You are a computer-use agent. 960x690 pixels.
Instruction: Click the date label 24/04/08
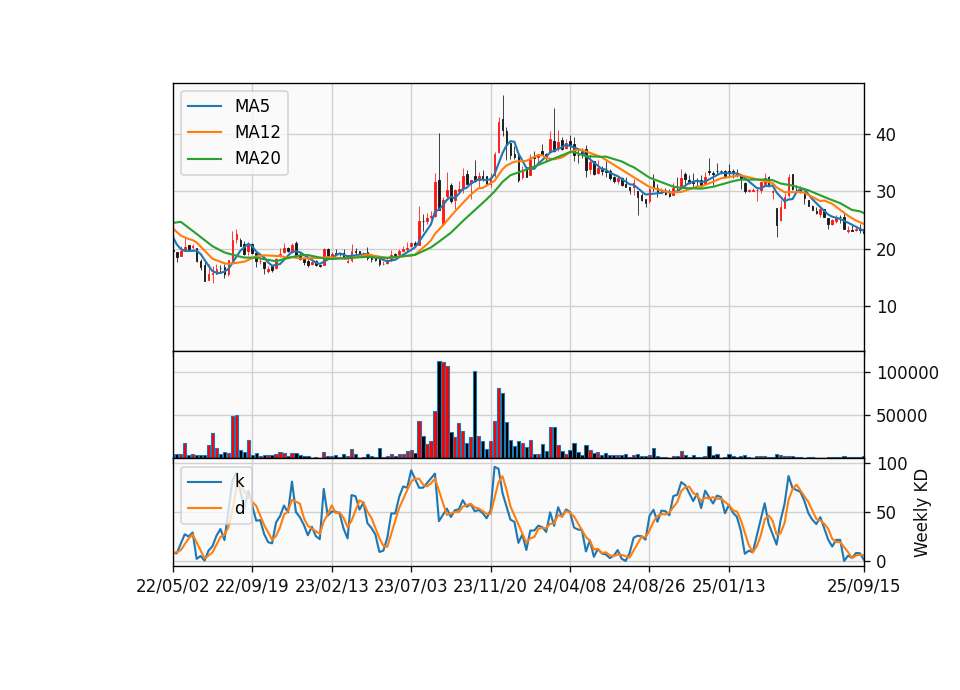pyautogui.click(x=569, y=586)
